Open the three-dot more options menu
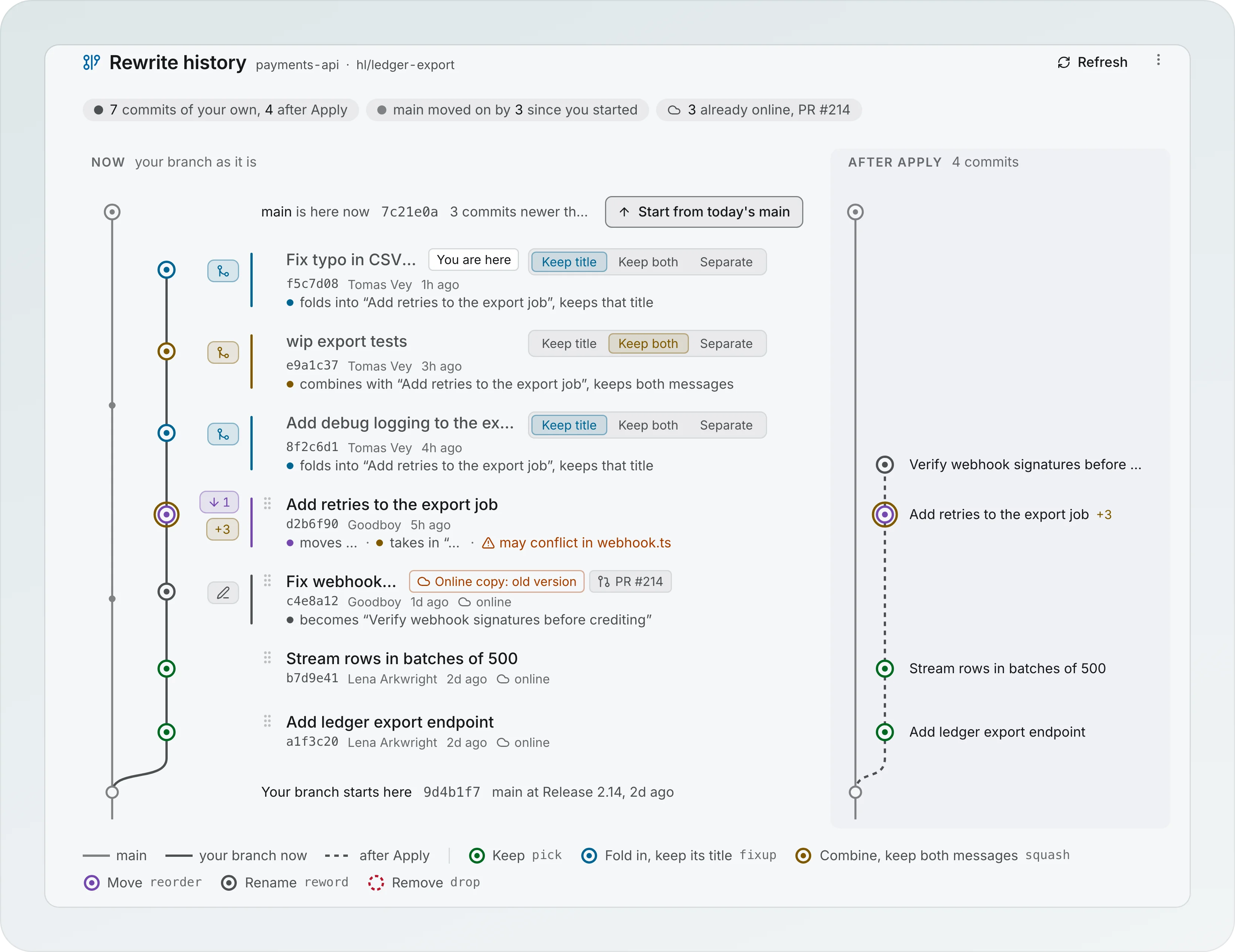Screen dimensions: 1235x952 [x=1158, y=60]
